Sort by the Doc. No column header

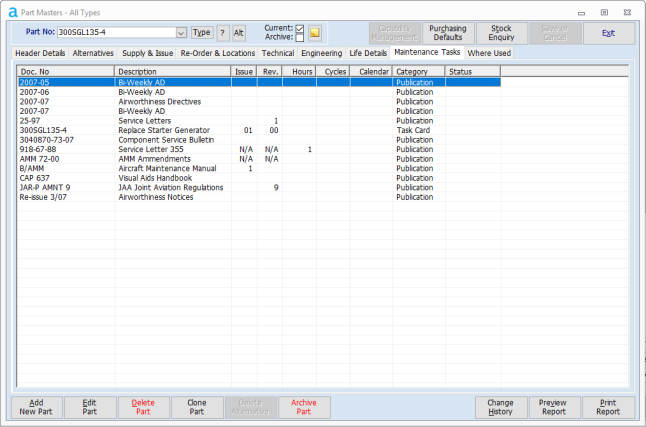coord(66,72)
